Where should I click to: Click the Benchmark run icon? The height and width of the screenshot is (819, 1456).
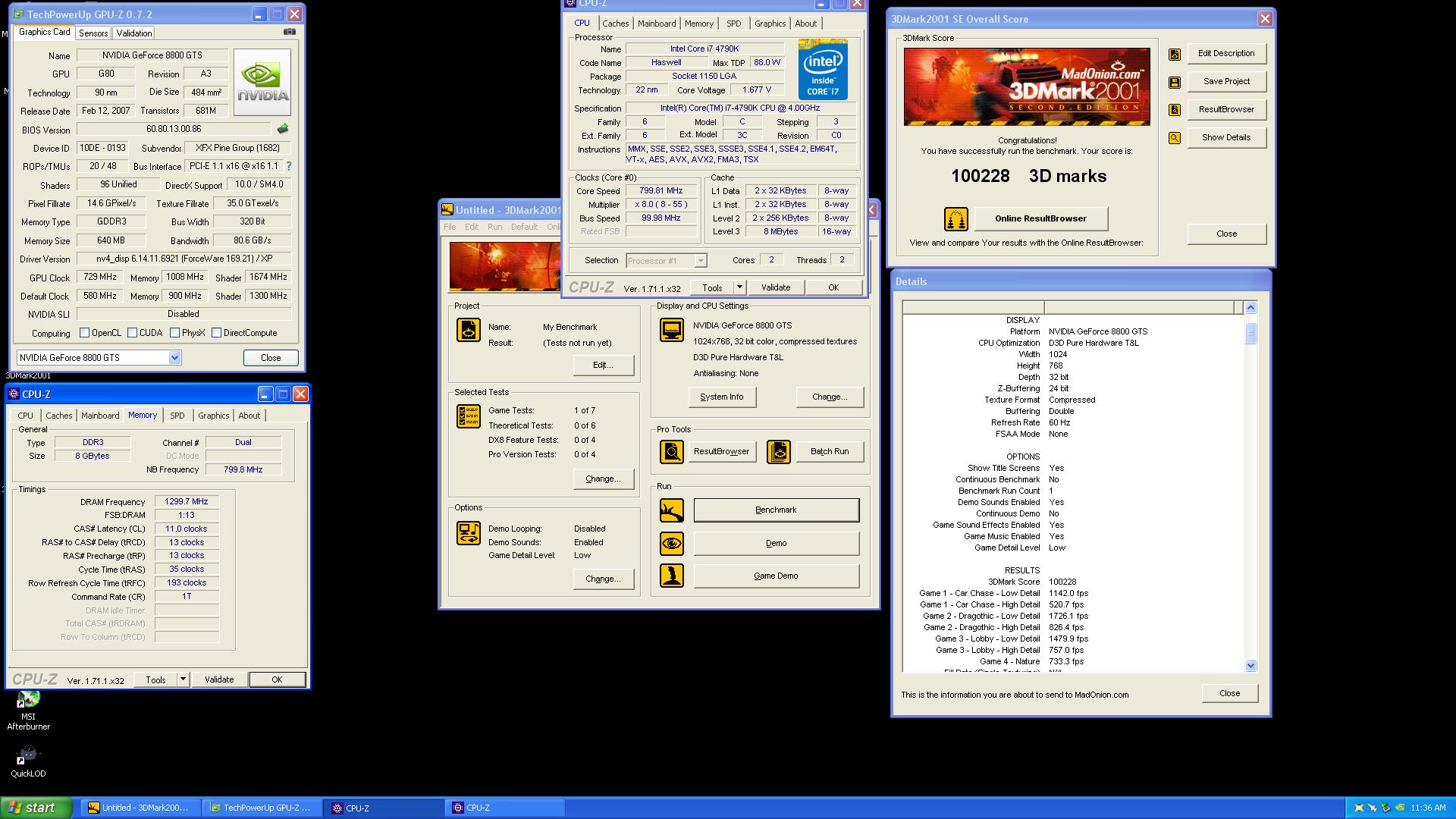pos(672,510)
